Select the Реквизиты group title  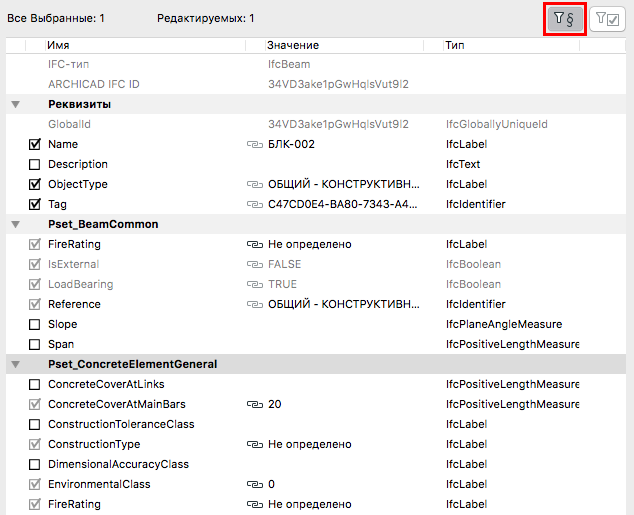tap(80, 105)
